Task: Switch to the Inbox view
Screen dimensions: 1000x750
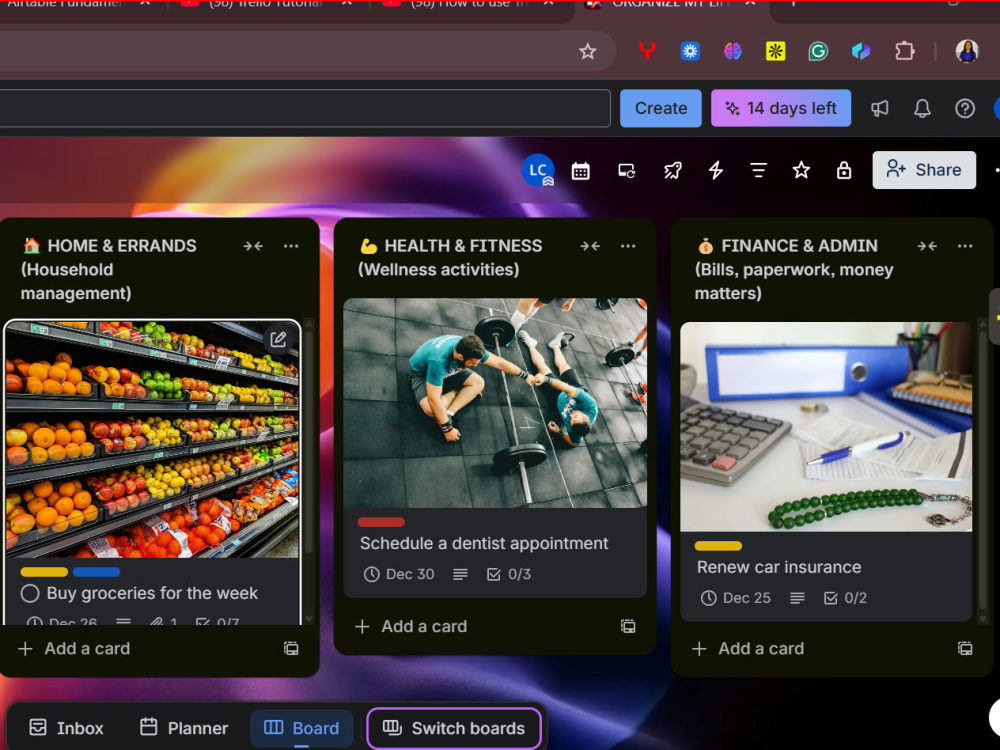Action: click(x=67, y=728)
